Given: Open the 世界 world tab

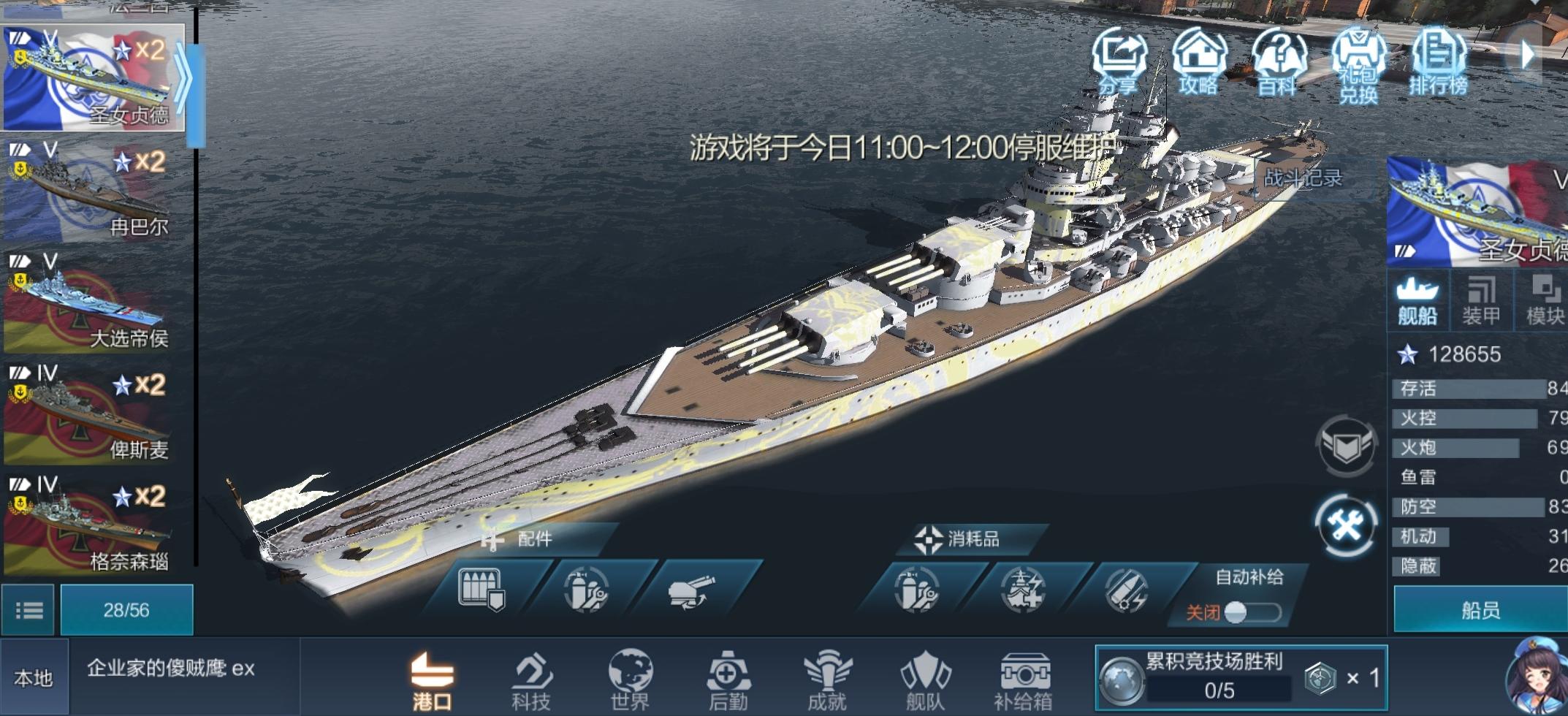Looking at the screenshot, I should tap(630, 681).
